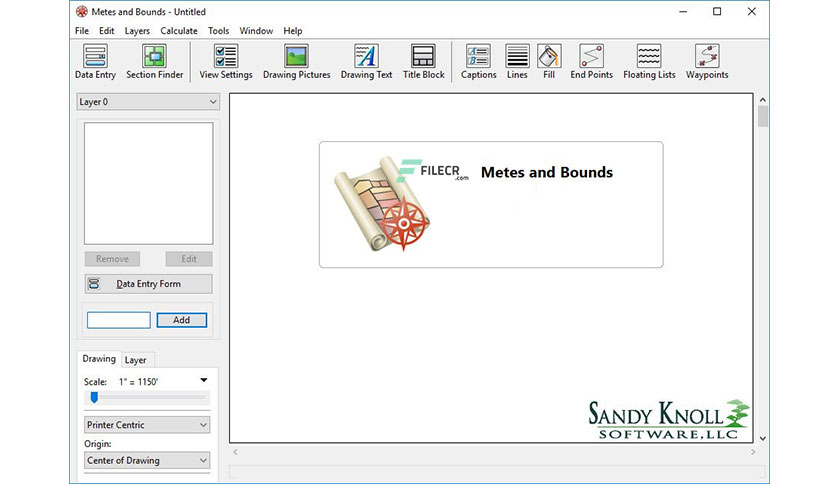
Task: Switch to the Layer tab
Action: click(135, 360)
